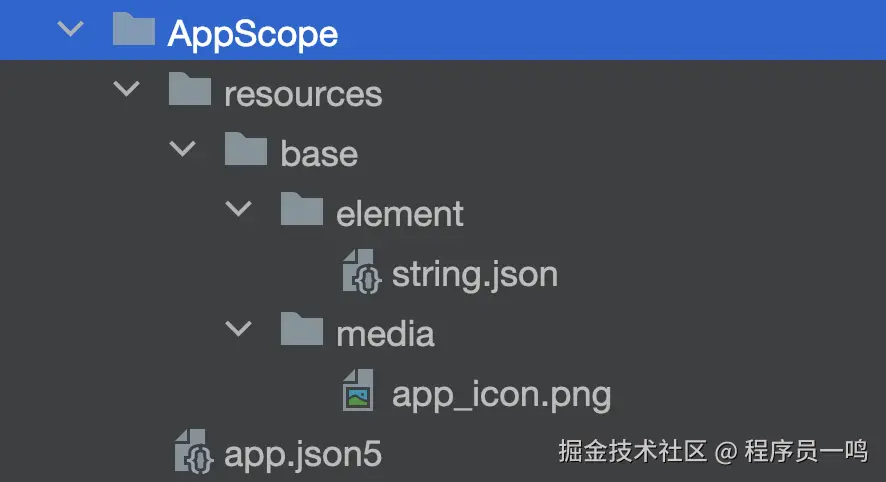The width and height of the screenshot is (886, 482).
Task: Click the app_icon.png image file icon
Action: pos(360,392)
